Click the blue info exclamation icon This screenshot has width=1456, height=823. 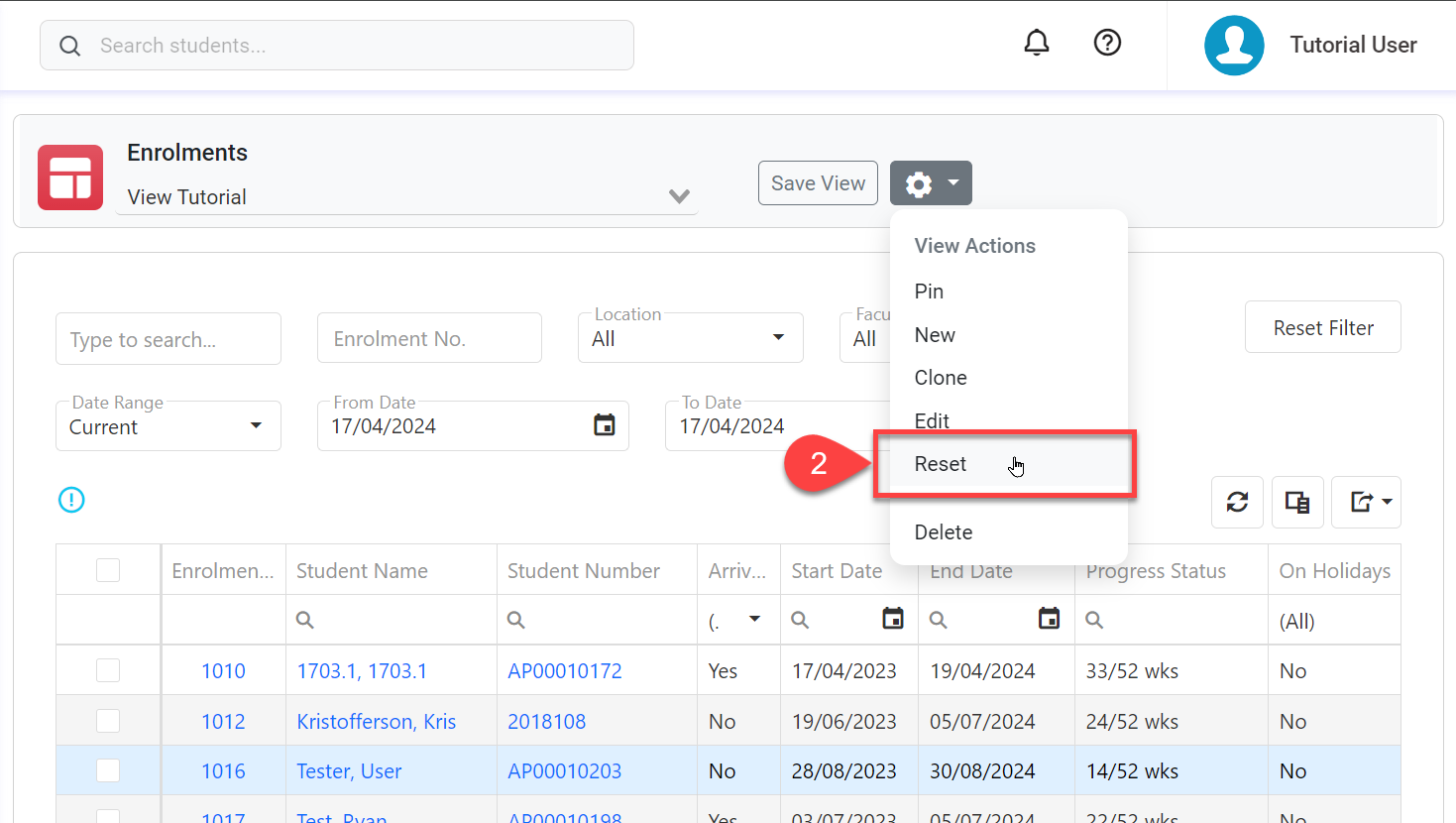[x=71, y=500]
